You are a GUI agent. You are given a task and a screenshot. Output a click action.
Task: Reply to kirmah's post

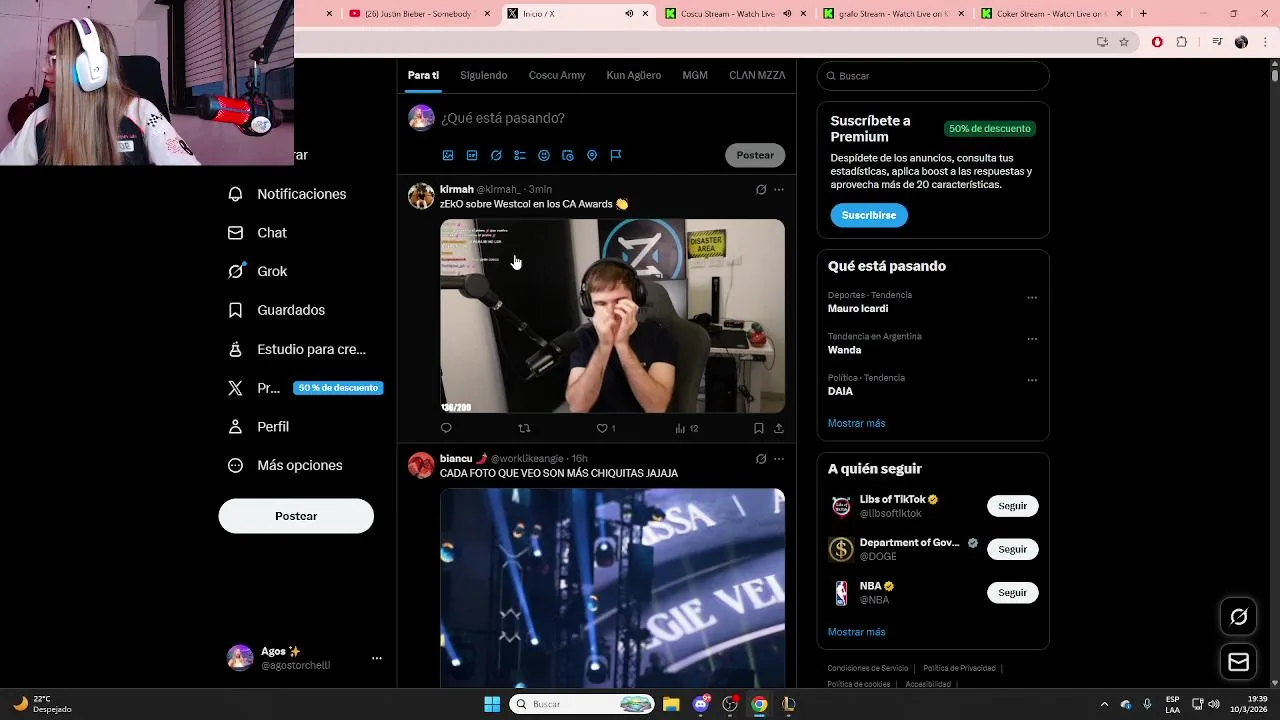[446, 428]
